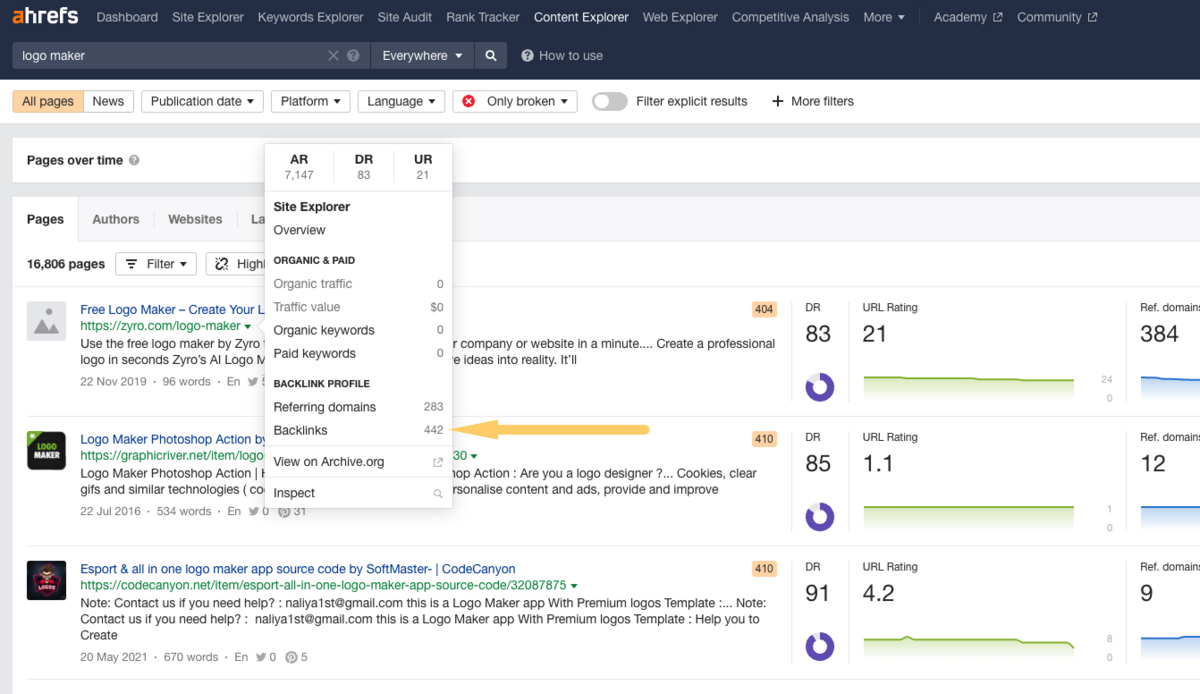The image size is (1200, 694).
Task: Open How to use help
Action: [562, 56]
